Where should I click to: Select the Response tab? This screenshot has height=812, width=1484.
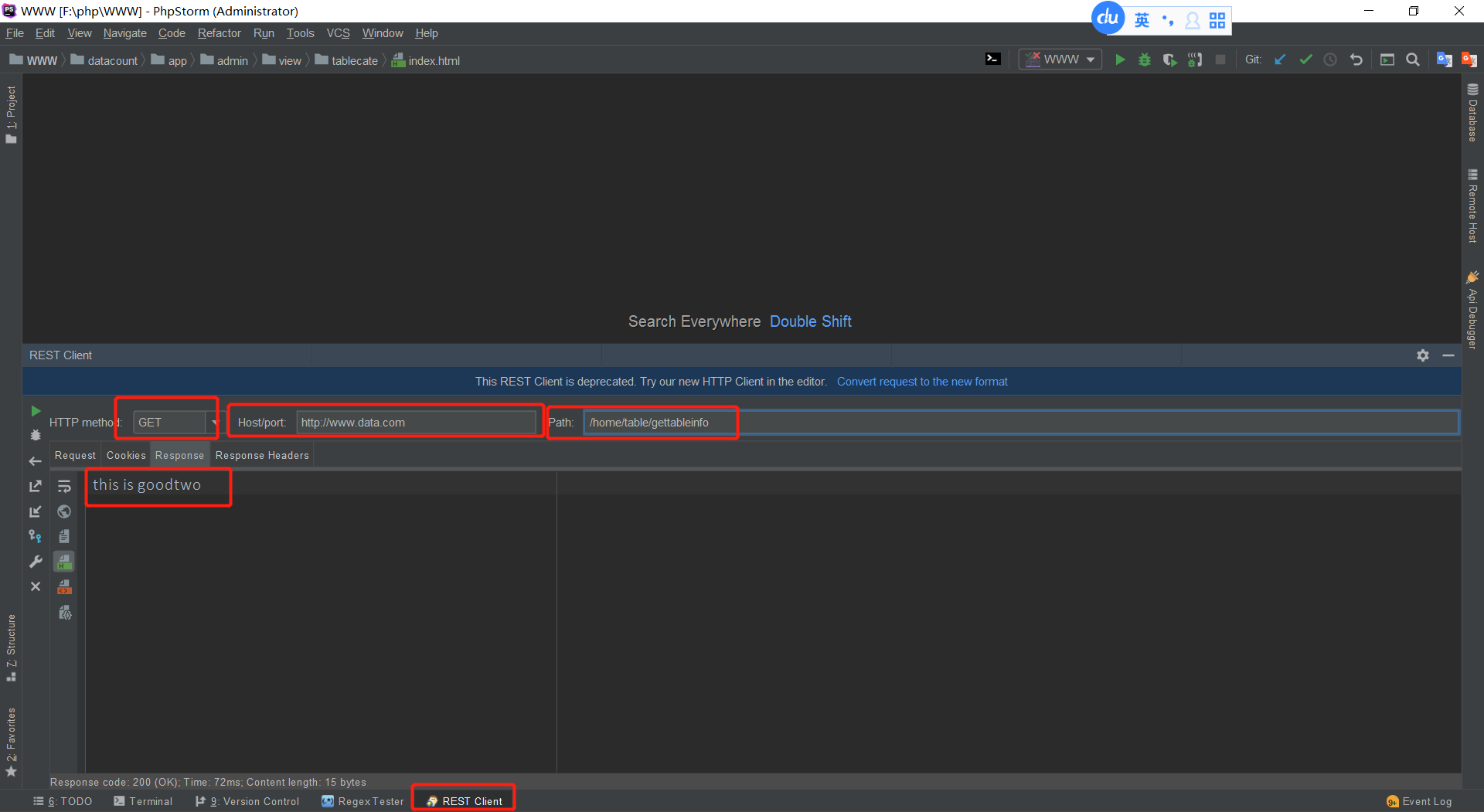[179, 455]
